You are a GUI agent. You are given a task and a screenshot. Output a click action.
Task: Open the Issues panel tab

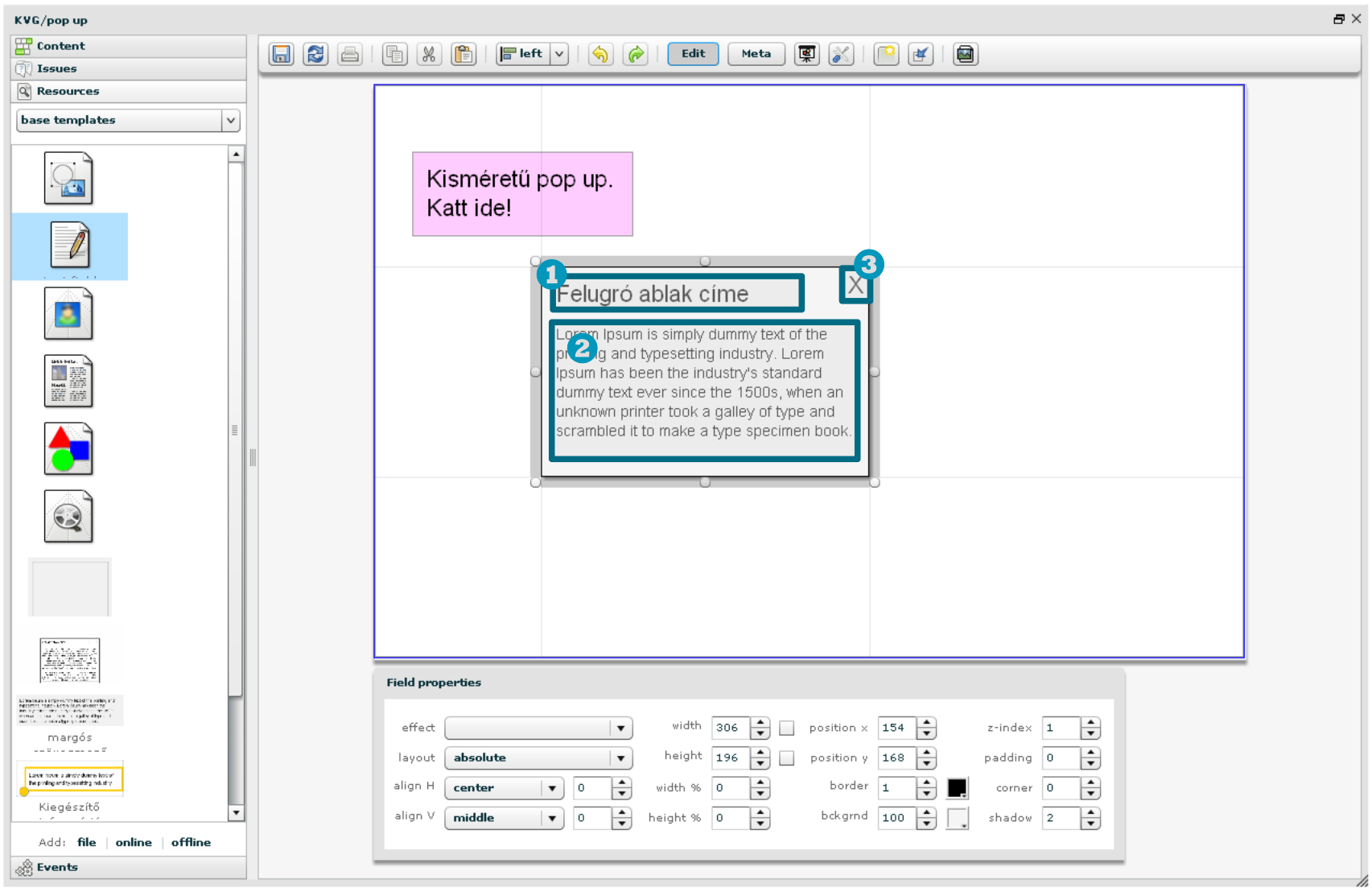coord(56,68)
